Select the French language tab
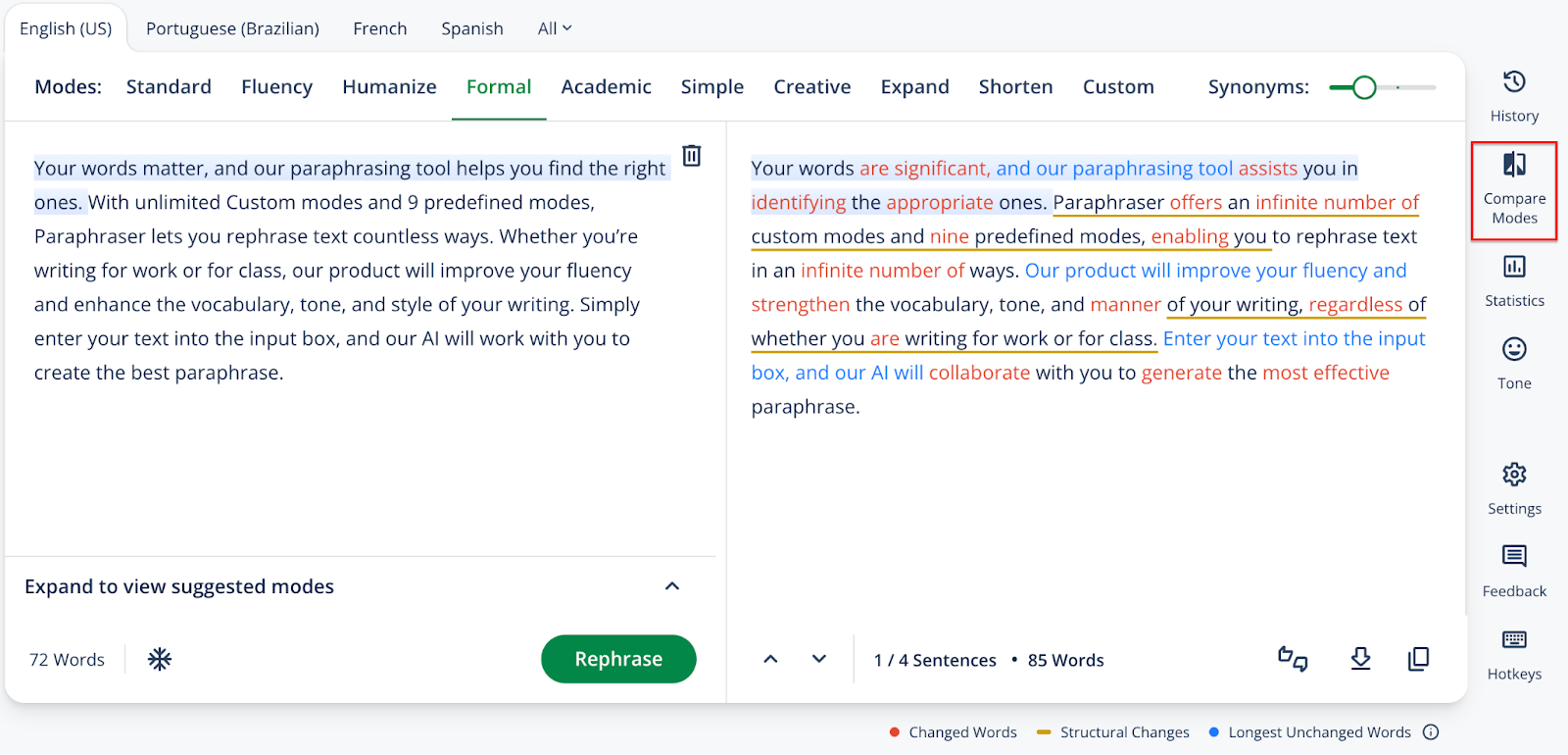Image resolution: width=1568 pixels, height=755 pixels. click(380, 28)
